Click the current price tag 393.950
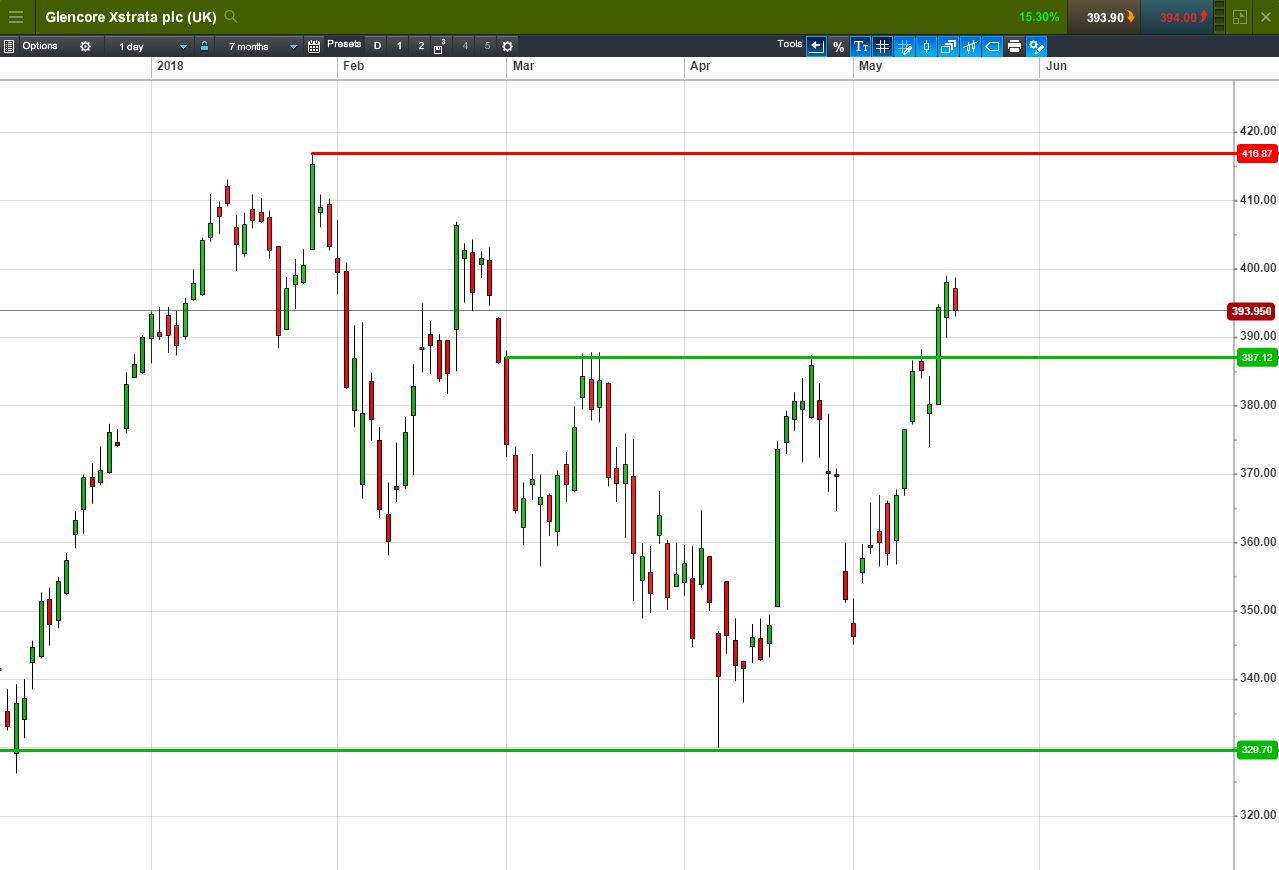This screenshot has width=1279, height=870. point(1250,311)
